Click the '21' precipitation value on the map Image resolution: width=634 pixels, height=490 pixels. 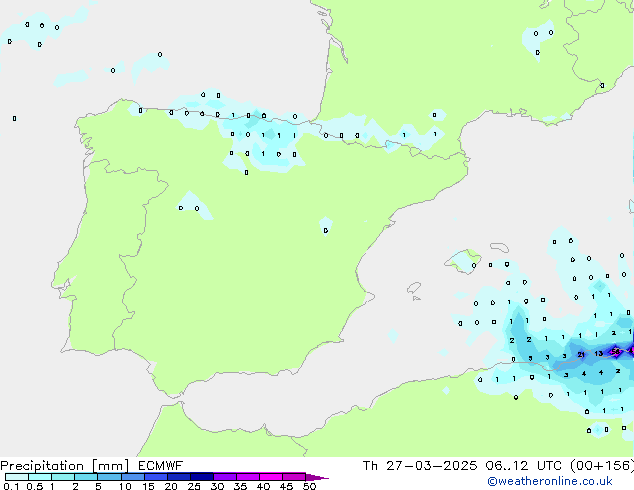click(x=581, y=355)
